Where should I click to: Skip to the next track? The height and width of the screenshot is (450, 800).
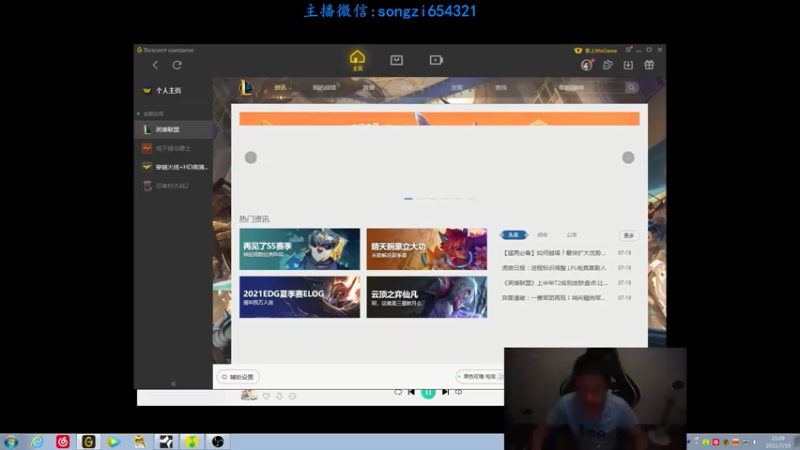[445, 392]
